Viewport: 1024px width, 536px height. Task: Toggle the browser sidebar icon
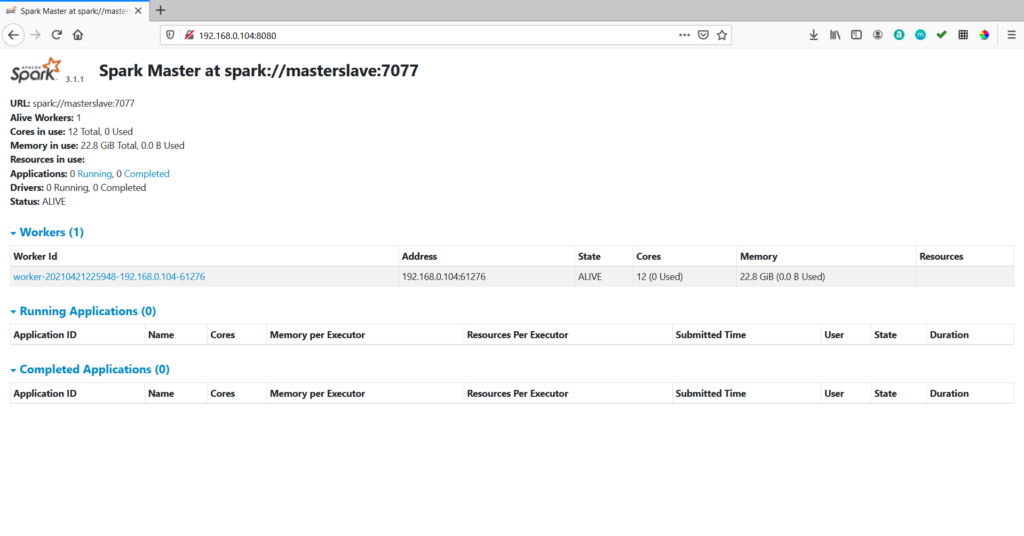(x=856, y=34)
